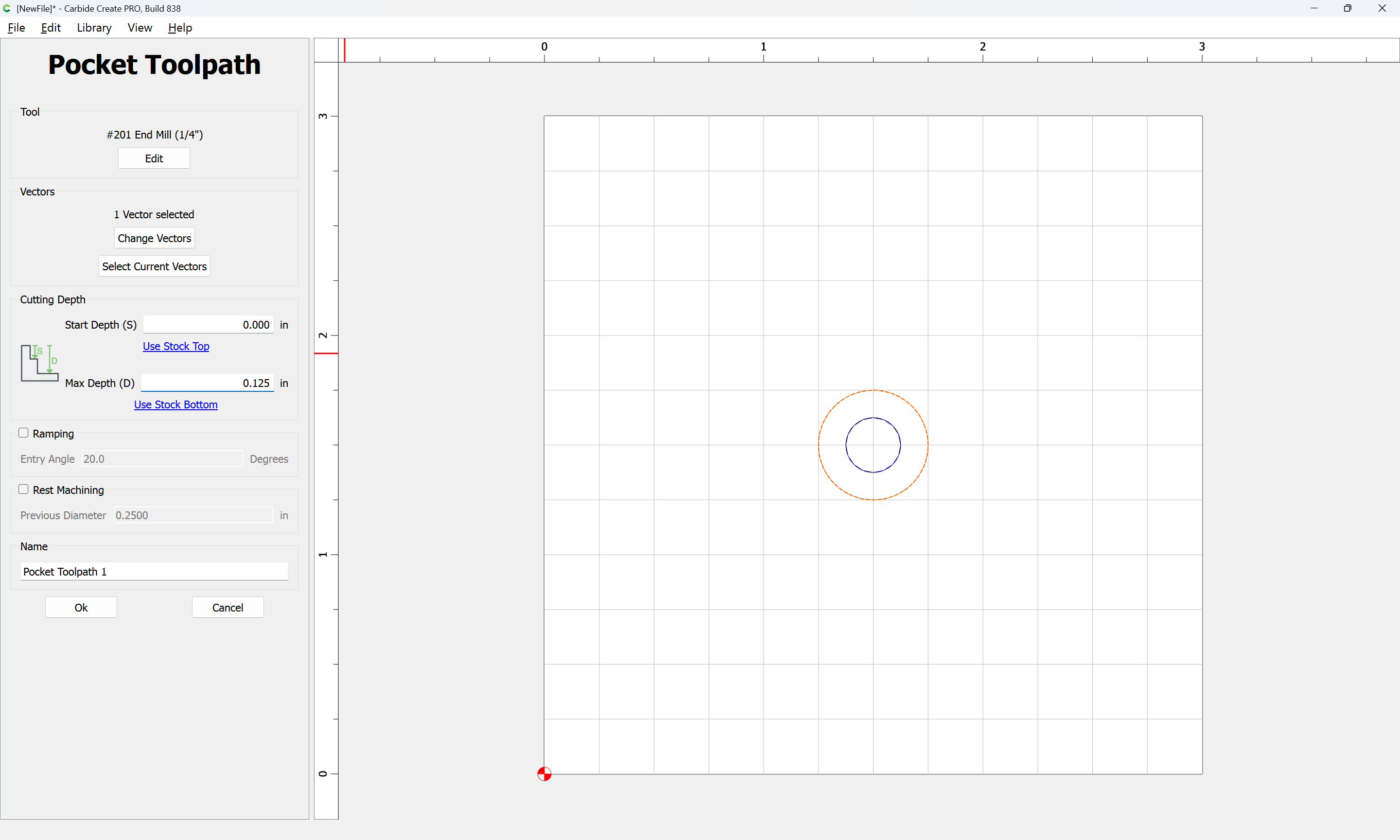Click the tool Edit button

click(x=154, y=158)
